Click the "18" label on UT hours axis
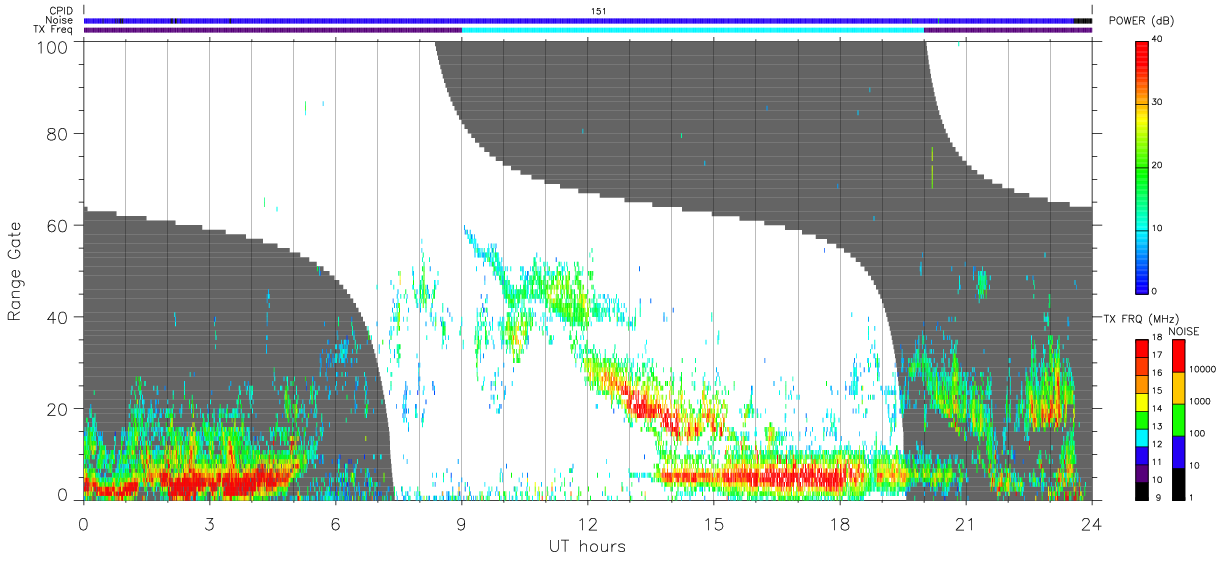 tap(839, 523)
